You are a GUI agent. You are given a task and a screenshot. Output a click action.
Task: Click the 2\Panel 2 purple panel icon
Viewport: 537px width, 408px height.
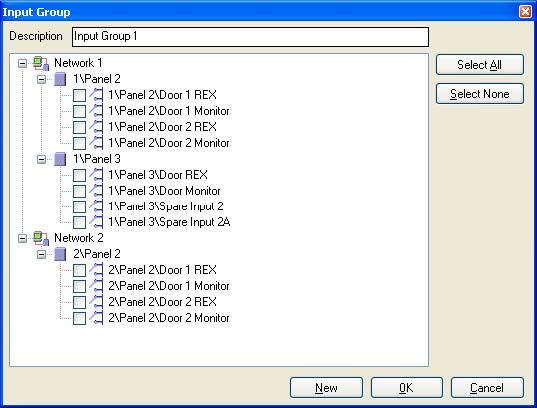click(60, 255)
